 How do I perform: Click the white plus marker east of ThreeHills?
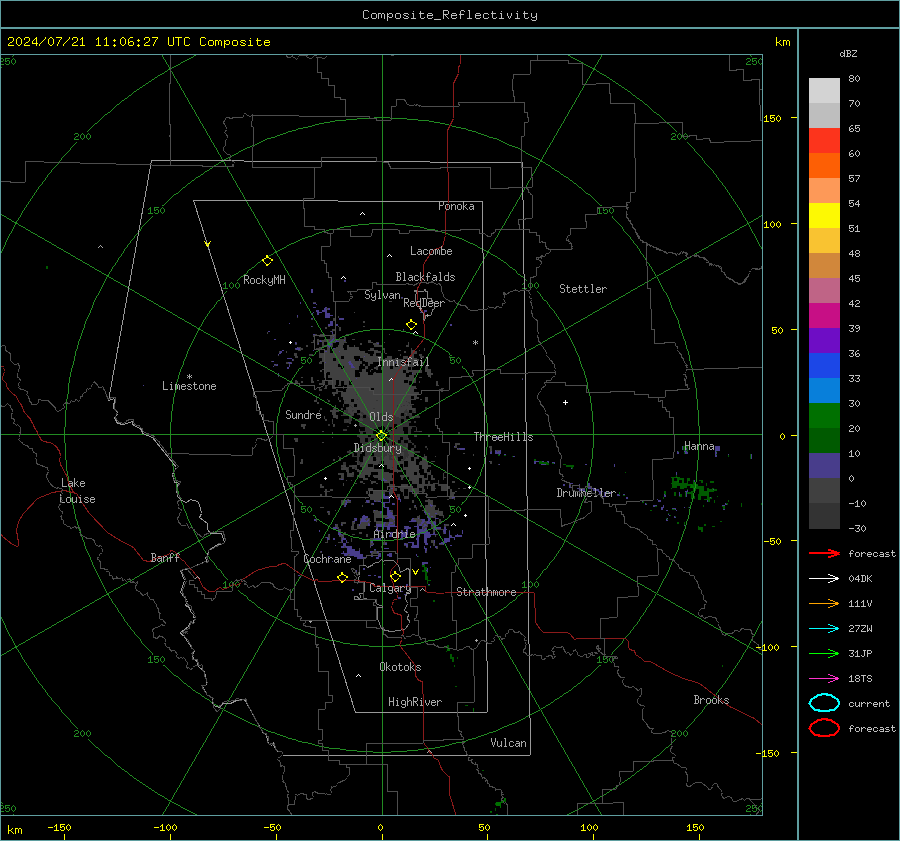tap(565, 402)
